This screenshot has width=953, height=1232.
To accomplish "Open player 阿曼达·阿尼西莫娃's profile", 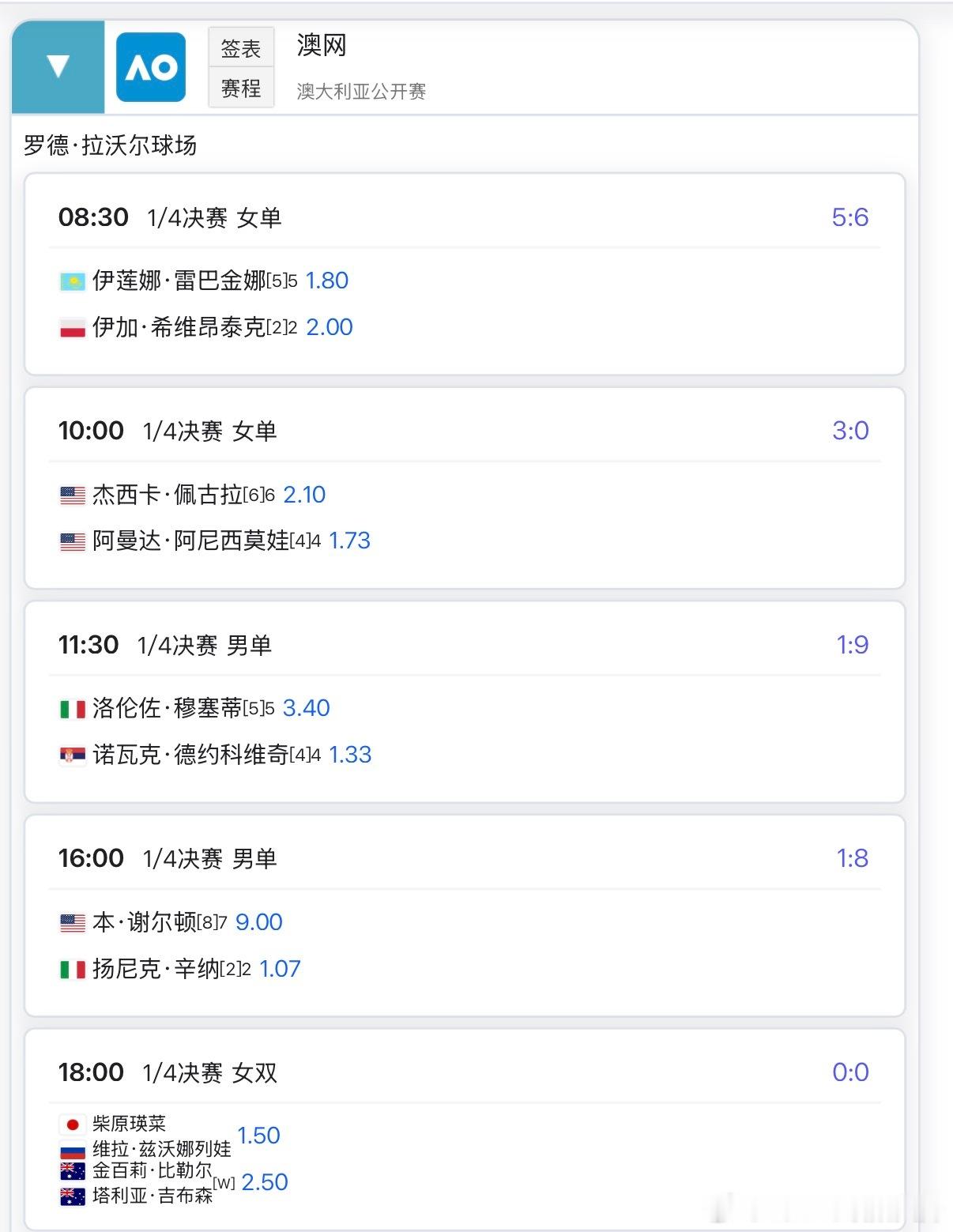I will (x=190, y=541).
